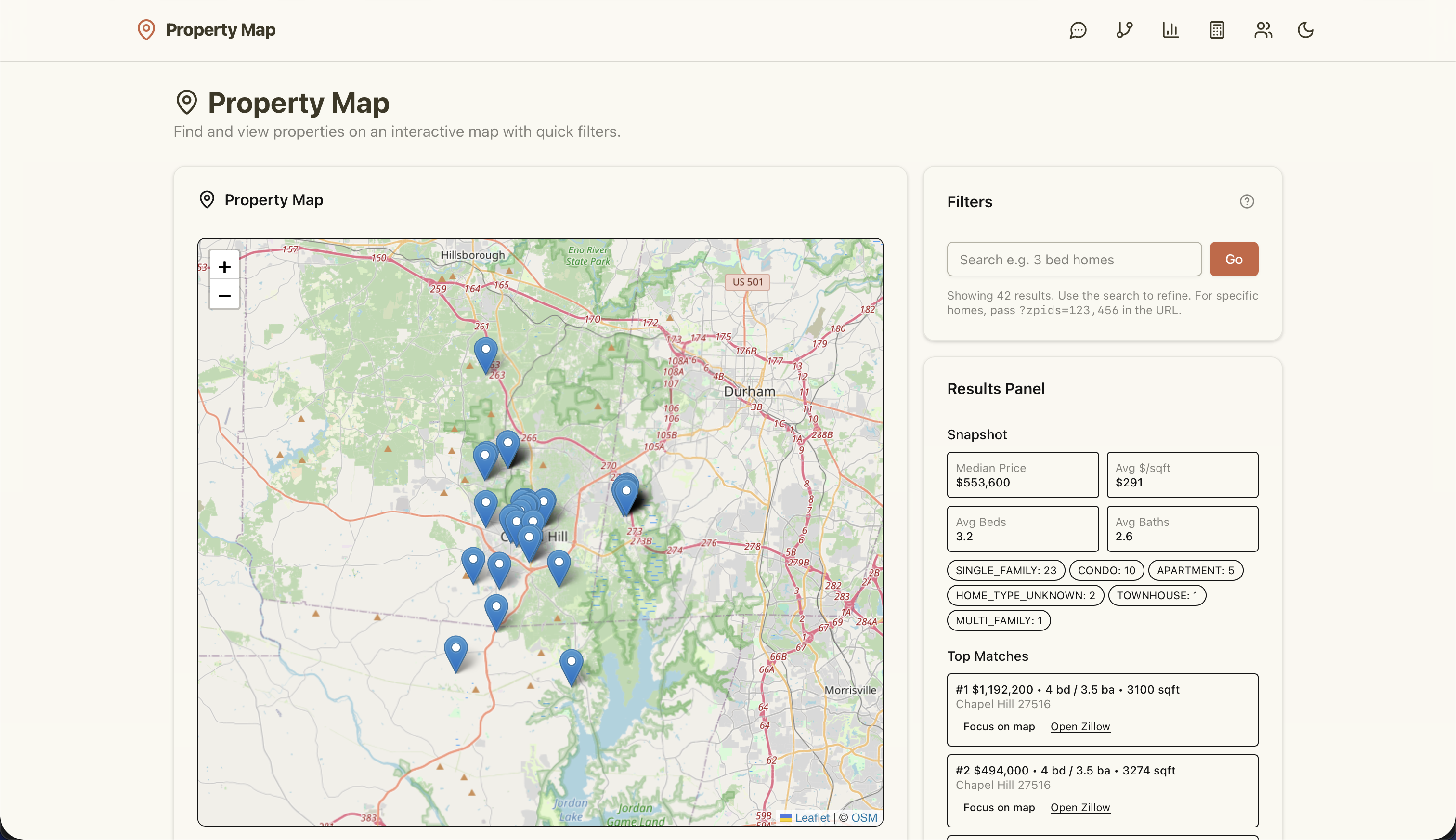1456x840 pixels.
Task: Click the Property Map logo pin icon
Action: click(x=146, y=30)
